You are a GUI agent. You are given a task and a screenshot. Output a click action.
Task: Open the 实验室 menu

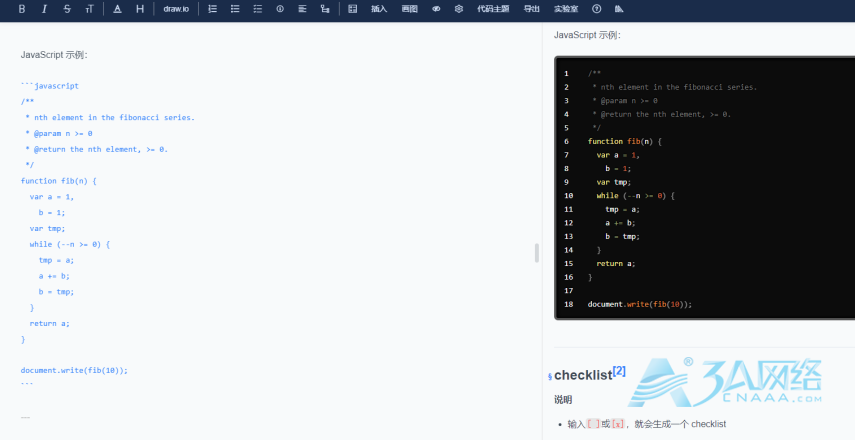566,9
